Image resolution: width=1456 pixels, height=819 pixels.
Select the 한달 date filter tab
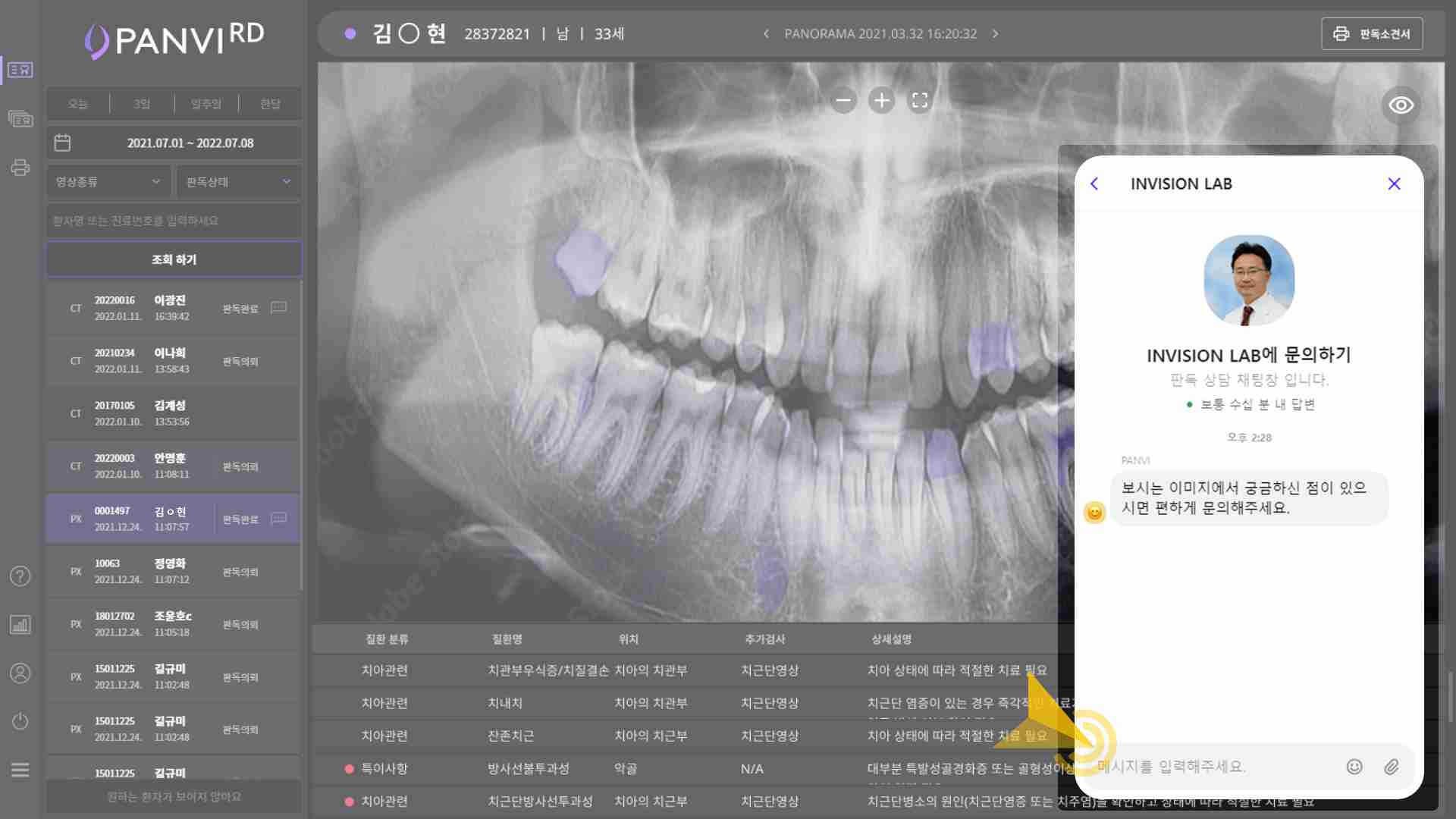(271, 104)
